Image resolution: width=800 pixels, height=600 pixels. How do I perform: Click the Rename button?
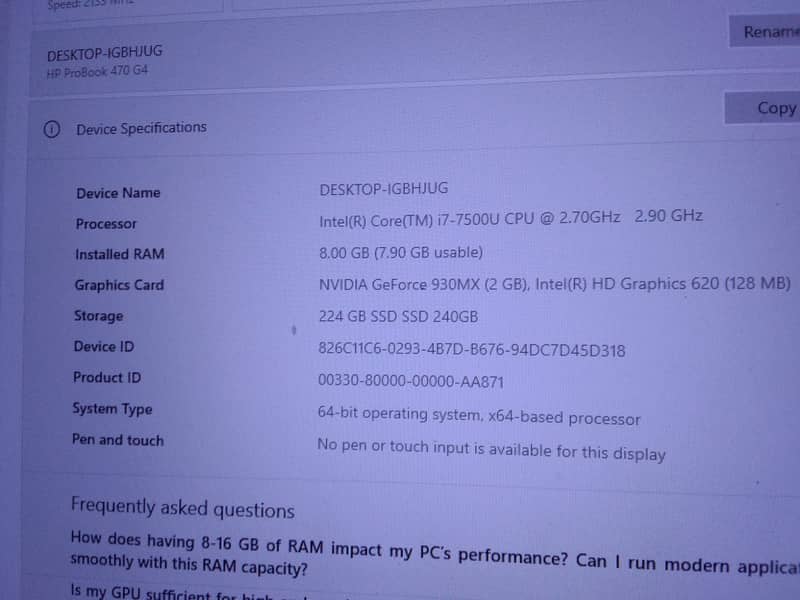(x=765, y=32)
